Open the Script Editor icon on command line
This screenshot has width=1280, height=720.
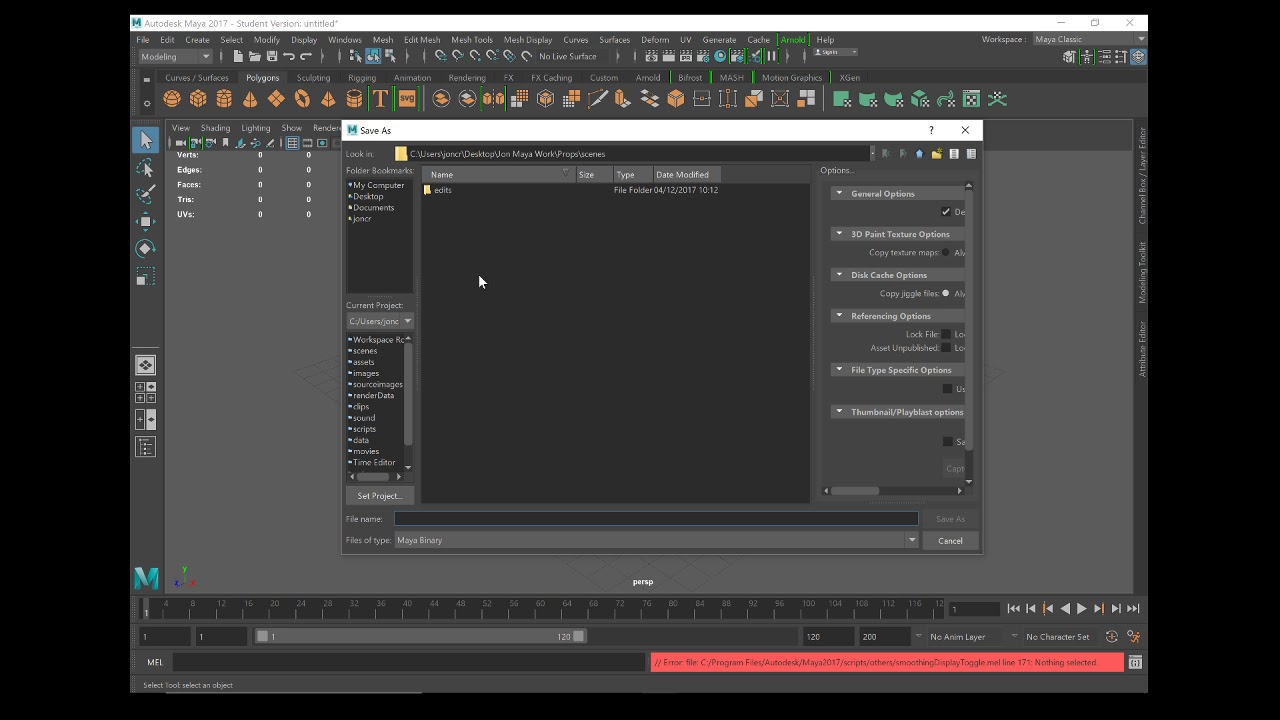tap(1135, 662)
